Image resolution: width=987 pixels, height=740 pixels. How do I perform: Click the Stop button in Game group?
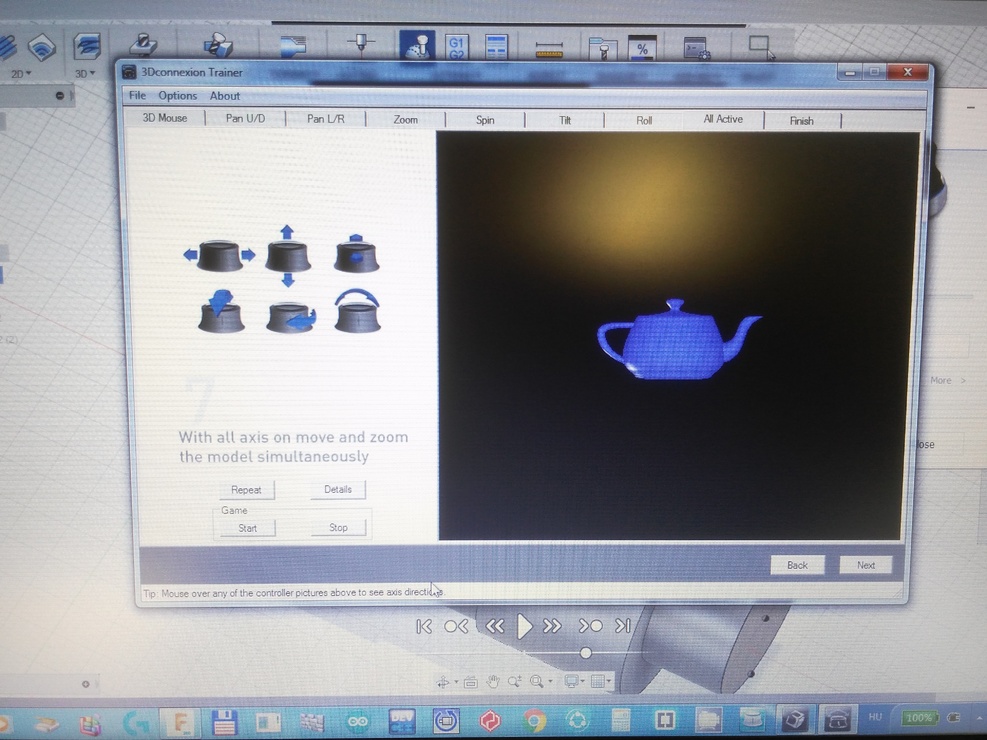338,527
